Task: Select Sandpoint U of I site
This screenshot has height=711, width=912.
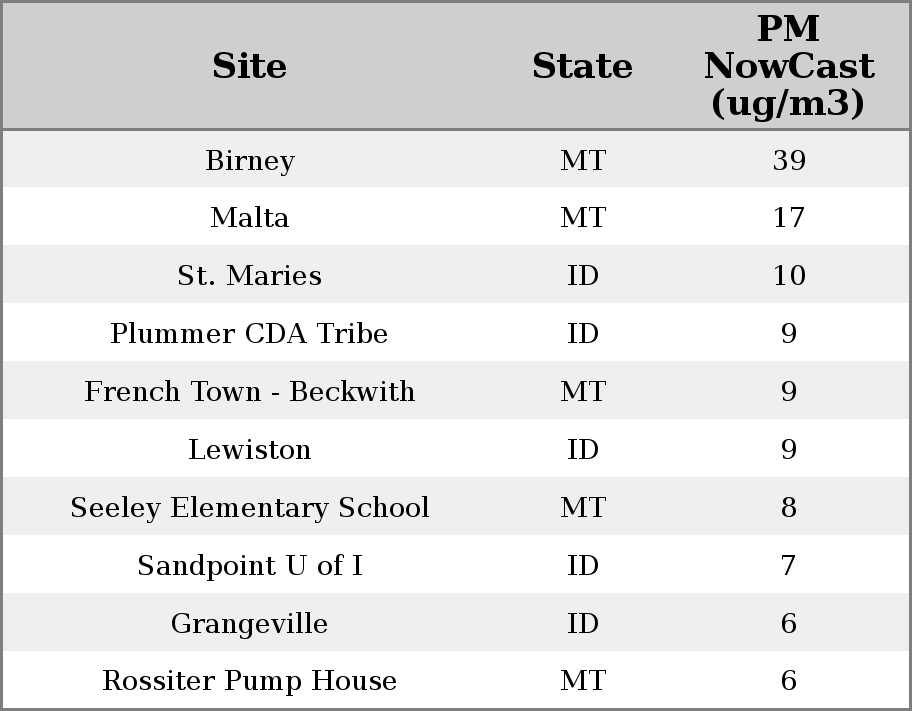Action: 249,566
